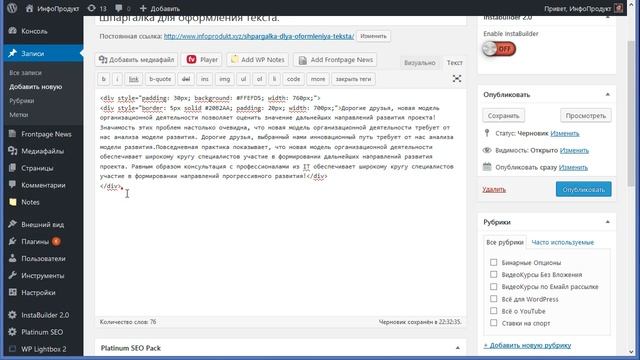Click Изменить next to status Черновик
This screenshot has height=360, width=640.
pyautogui.click(x=564, y=133)
